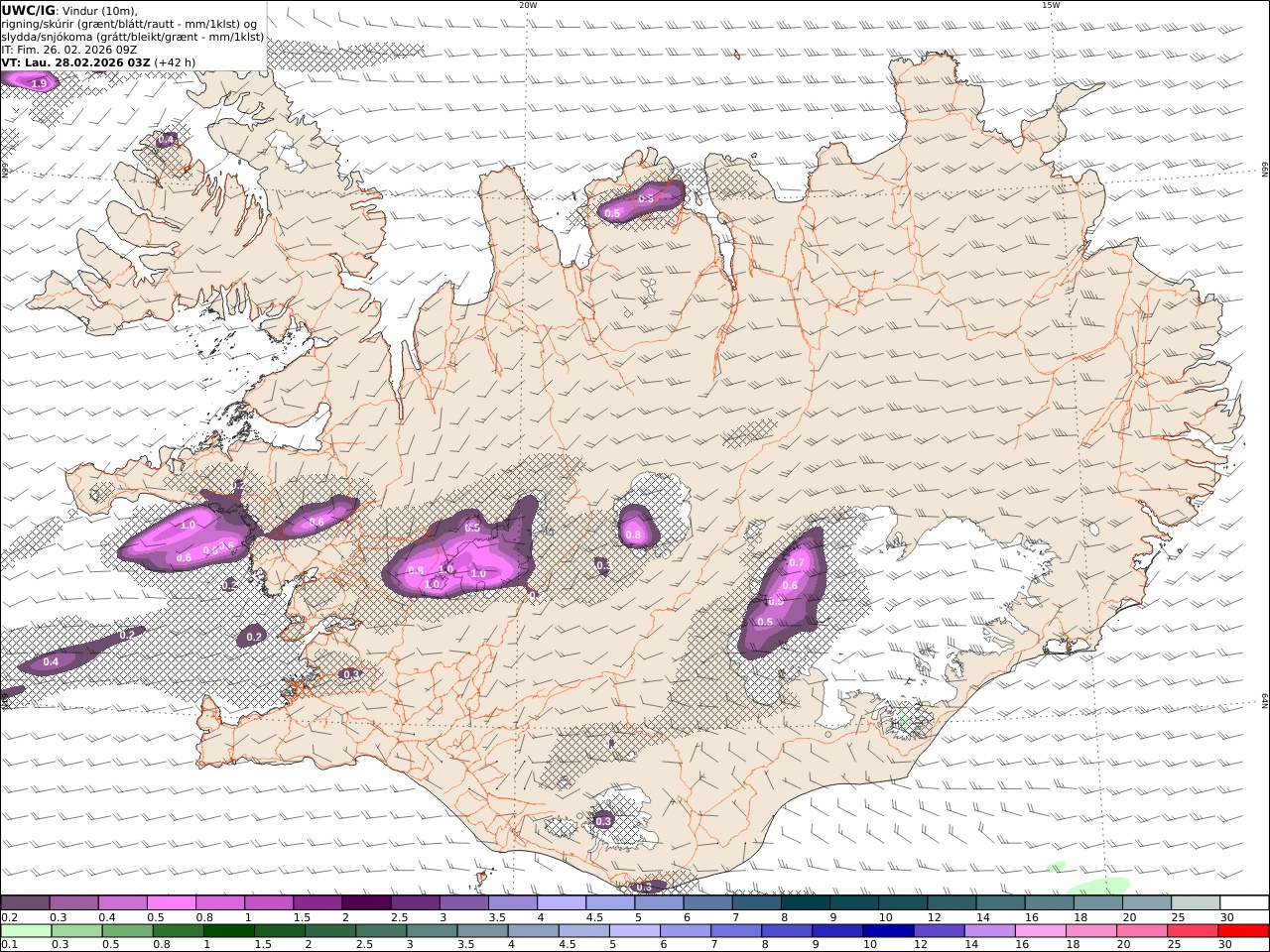Click the 15W longitude label
The image size is (1270, 952).
pos(1050,5)
